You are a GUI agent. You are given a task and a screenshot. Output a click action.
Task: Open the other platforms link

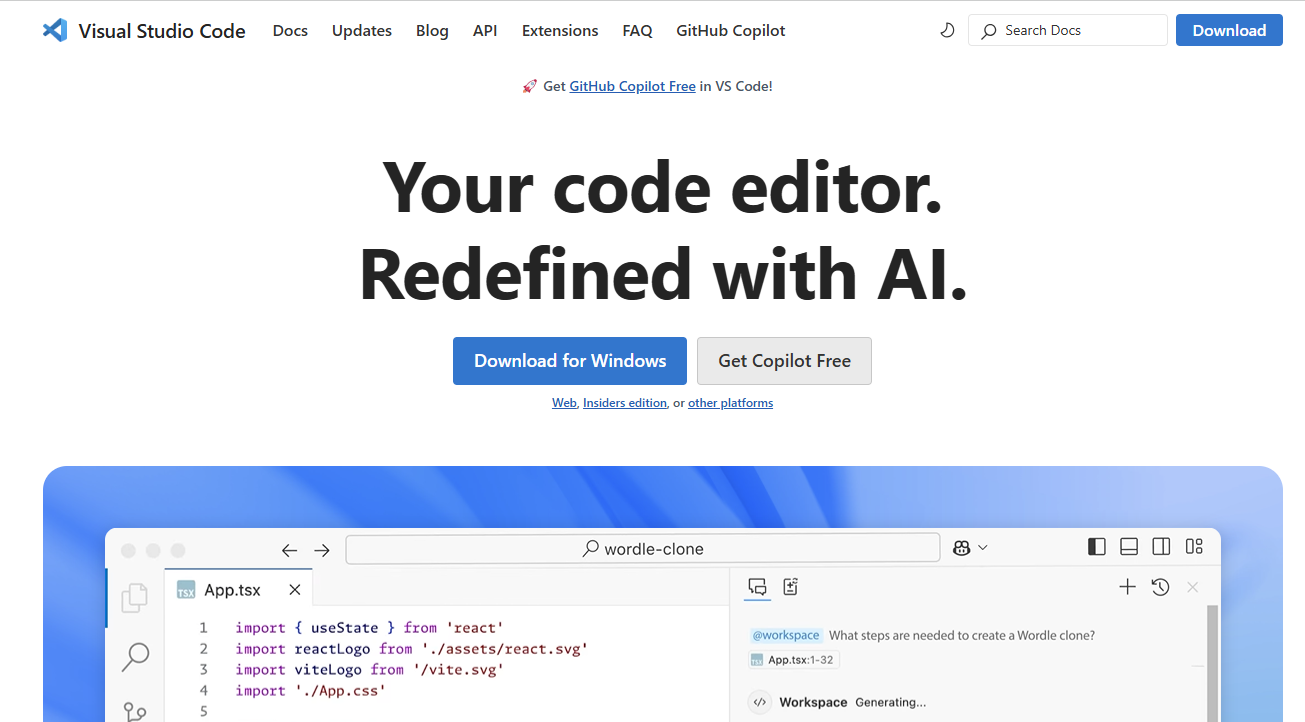pos(730,403)
